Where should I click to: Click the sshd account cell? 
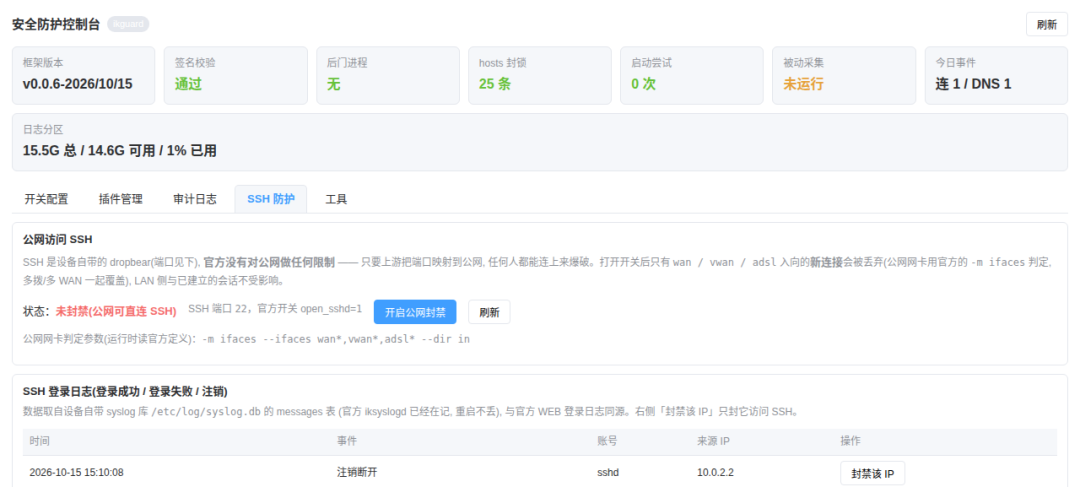(x=608, y=473)
